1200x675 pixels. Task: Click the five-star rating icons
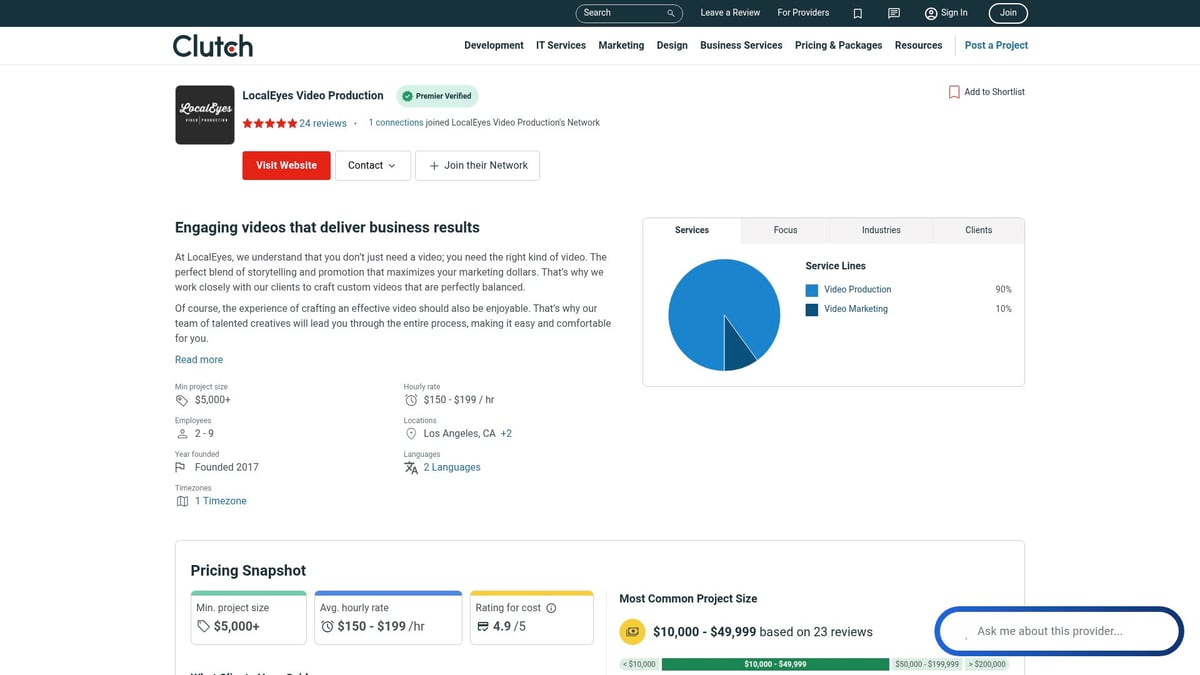point(269,123)
